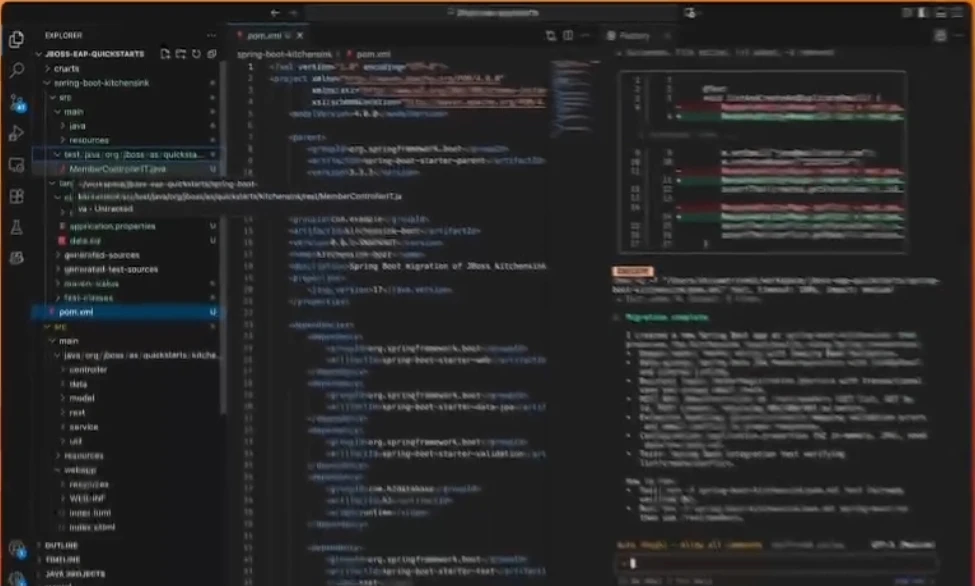The image size is (975, 586).
Task: Focus the Factory chat input field
Action: click(x=776, y=563)
